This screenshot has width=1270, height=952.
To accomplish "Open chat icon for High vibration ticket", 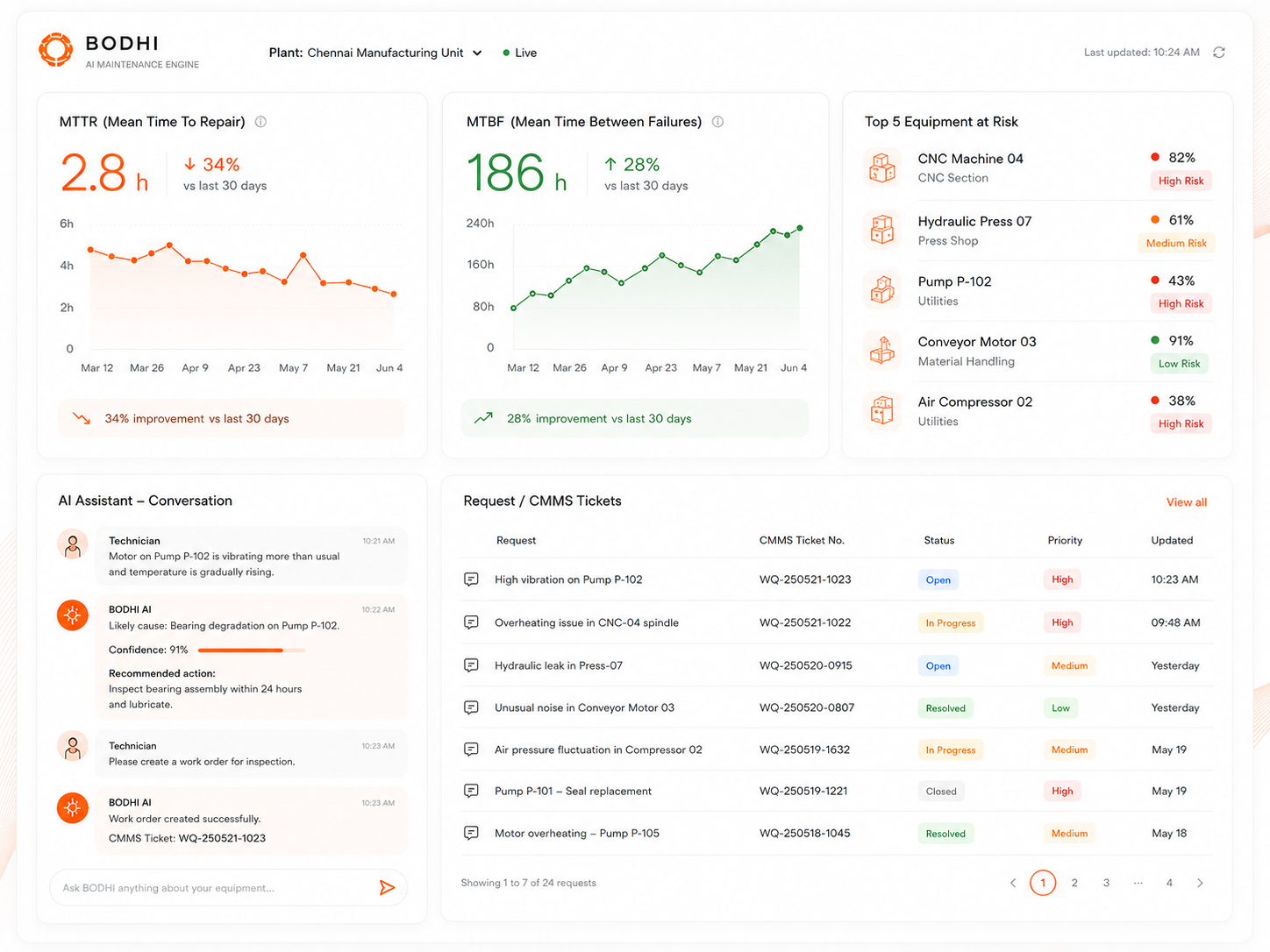I will click(471, 579).
